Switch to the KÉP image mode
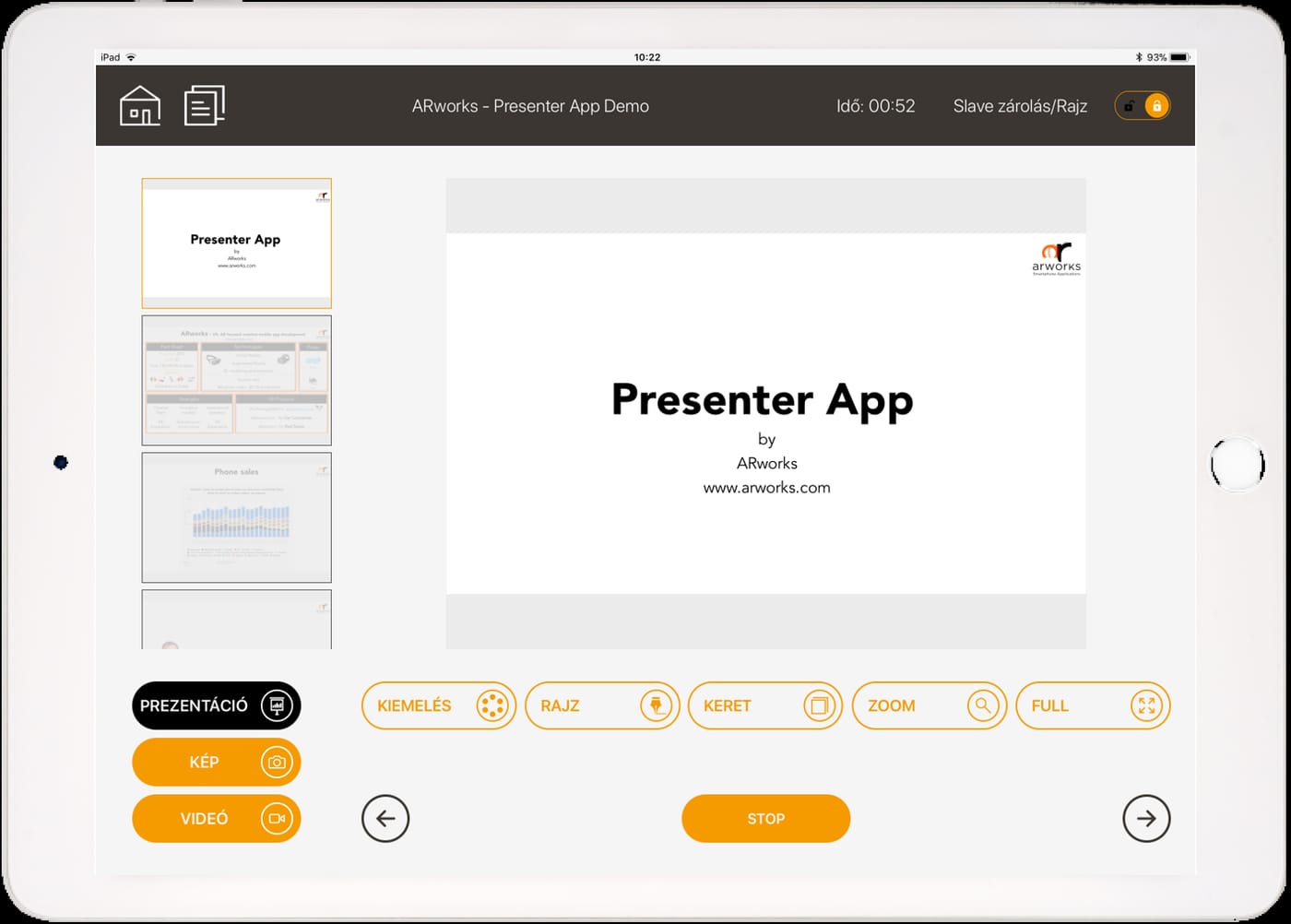 [217, 762]
